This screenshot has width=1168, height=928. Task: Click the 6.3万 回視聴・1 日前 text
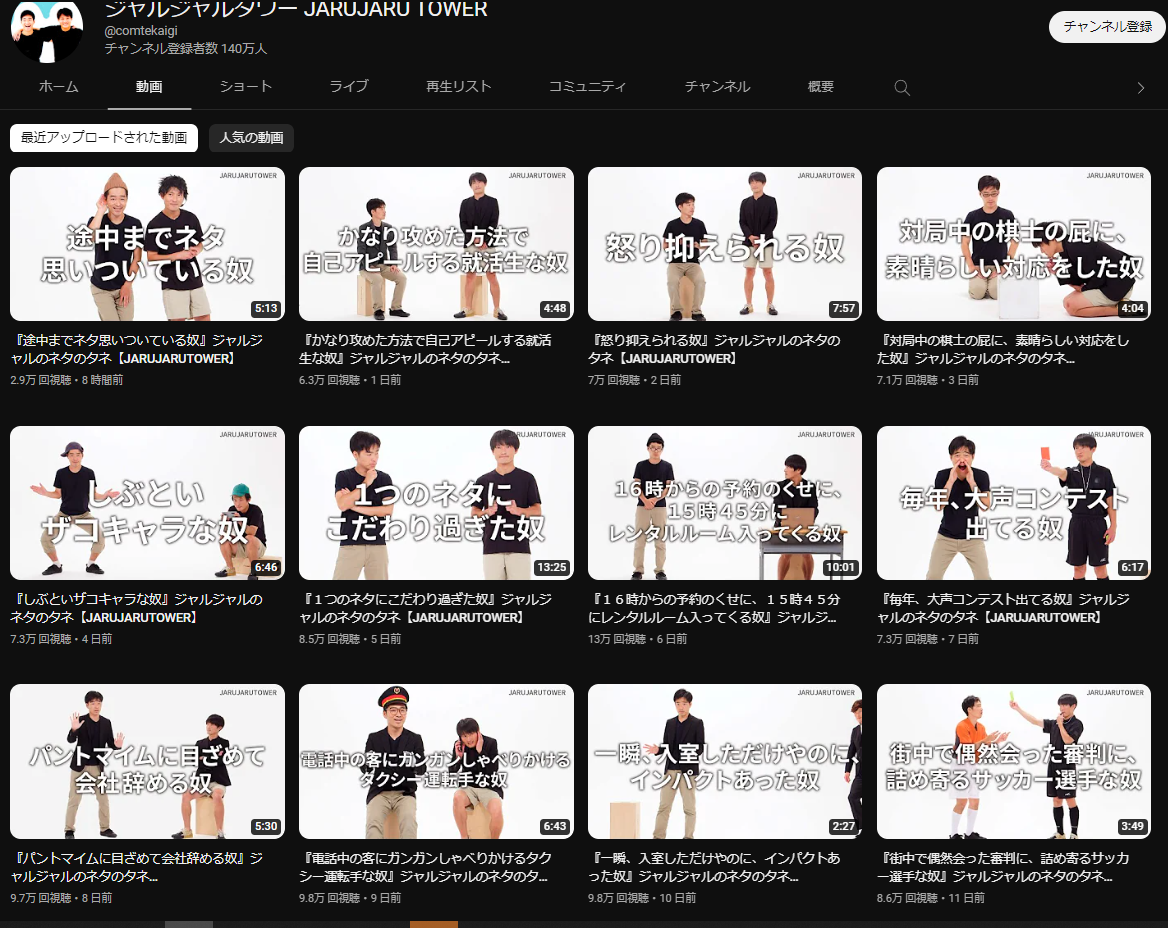350,380
